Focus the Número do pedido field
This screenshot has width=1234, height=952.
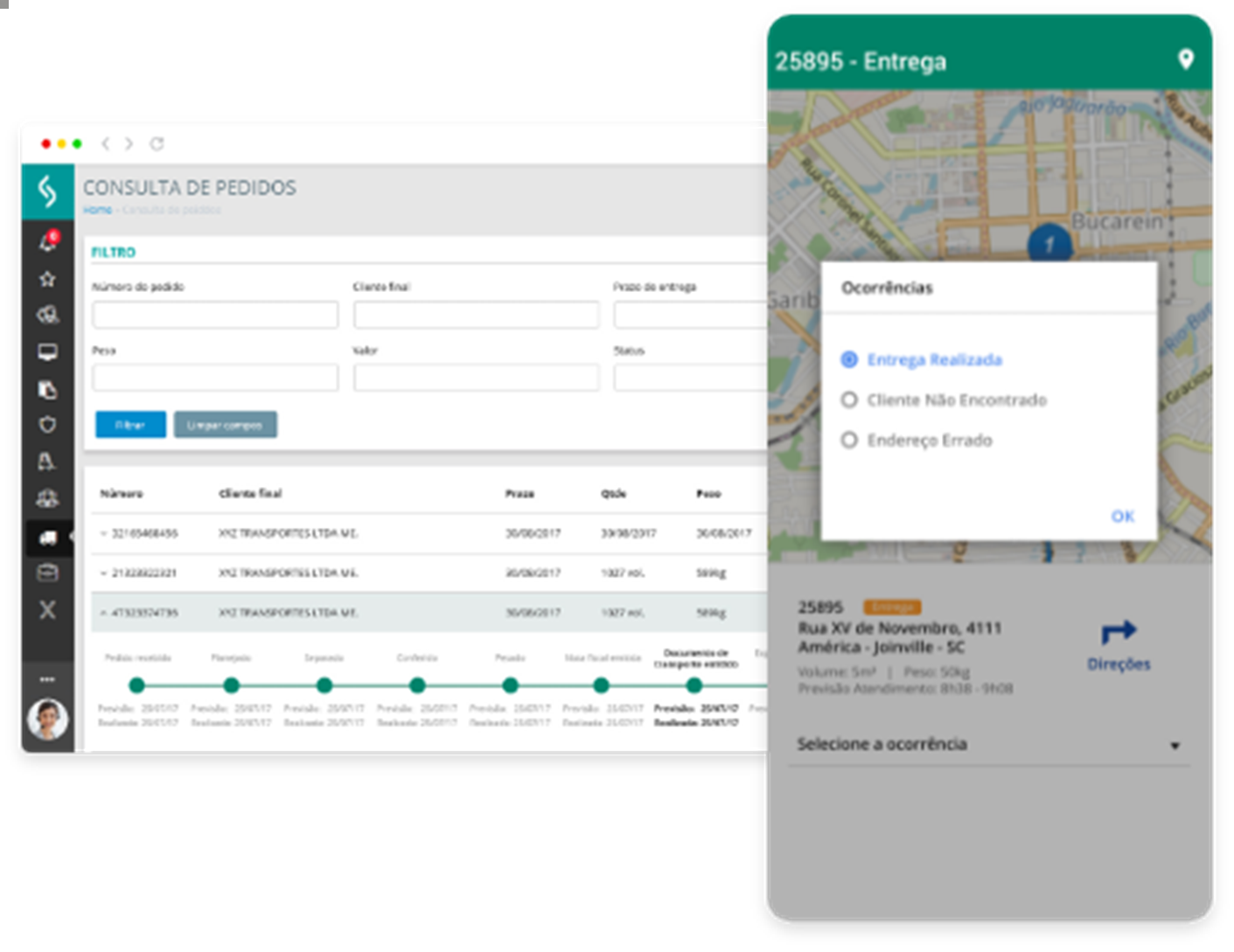point(215,315)
